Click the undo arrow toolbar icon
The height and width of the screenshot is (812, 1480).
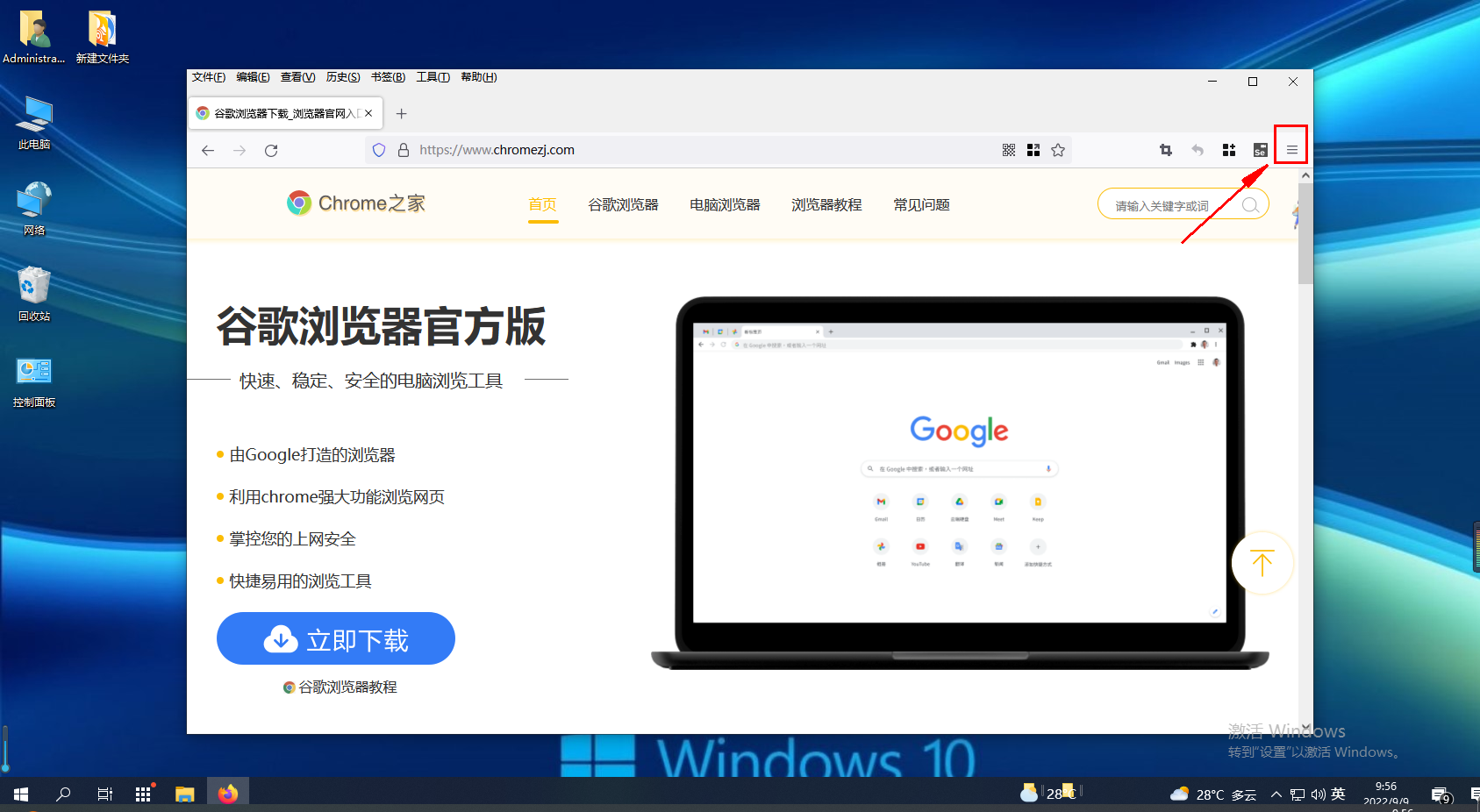(x=1198, y=150)
